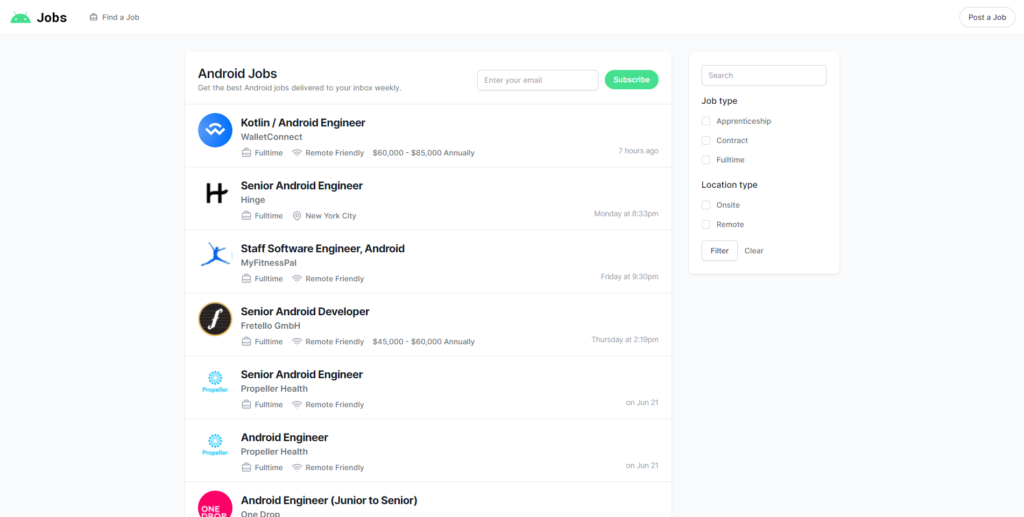The width and height of the screenshot is (1024, 517).
Task: Check the Fulltime filter checkbox
Action: [706, 160]
